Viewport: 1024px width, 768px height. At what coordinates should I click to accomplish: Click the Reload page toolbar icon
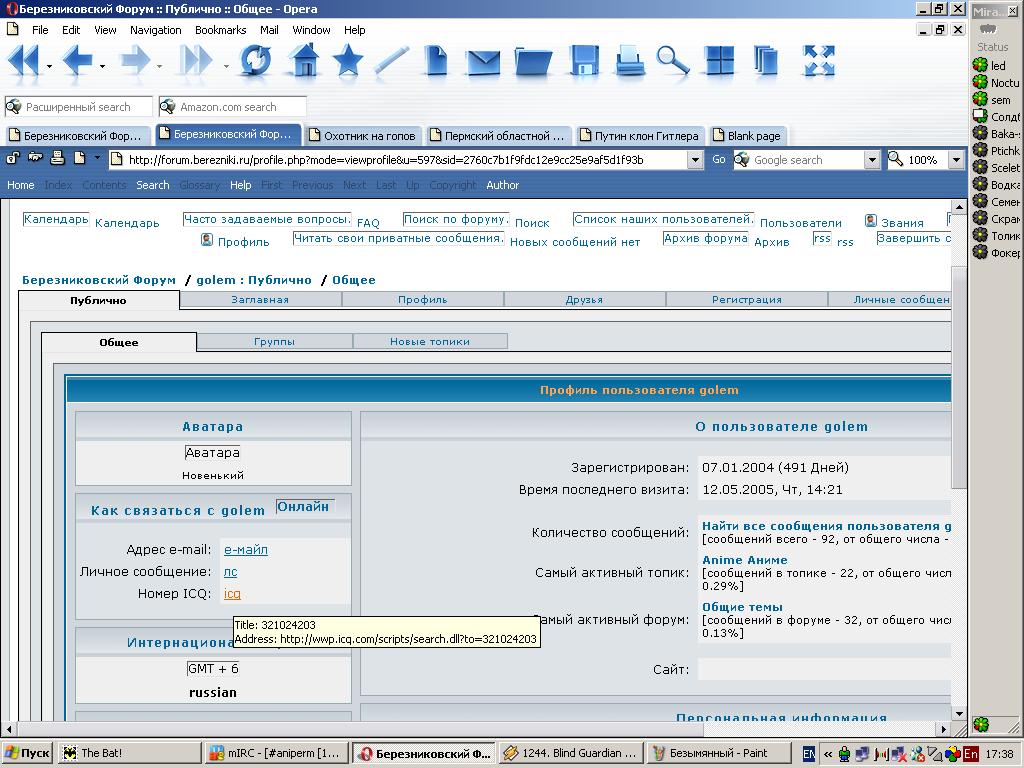[x=255, y=61]
